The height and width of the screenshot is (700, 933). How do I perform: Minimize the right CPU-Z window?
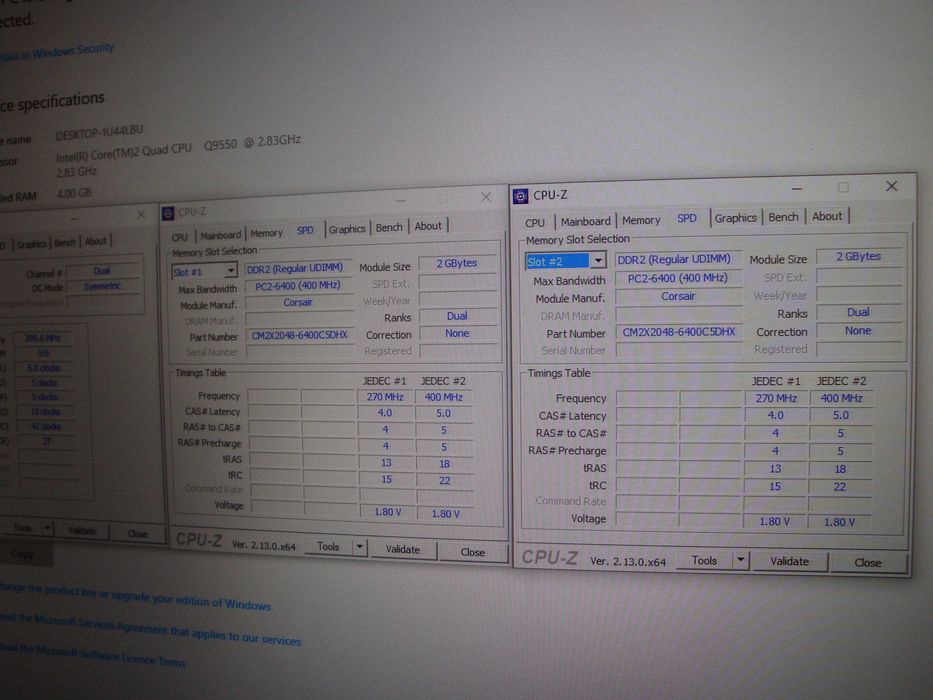pyautogui.click(x=797, y=189)
